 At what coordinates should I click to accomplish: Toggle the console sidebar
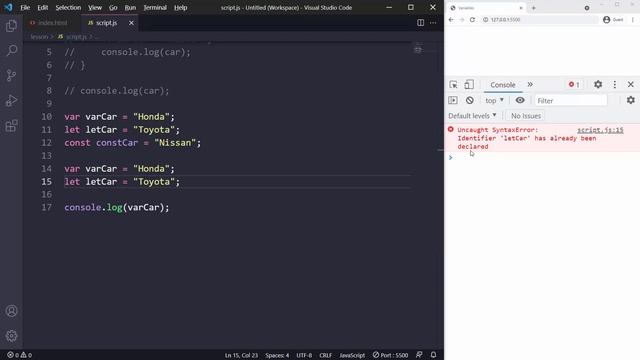click(x=453, y=100)
